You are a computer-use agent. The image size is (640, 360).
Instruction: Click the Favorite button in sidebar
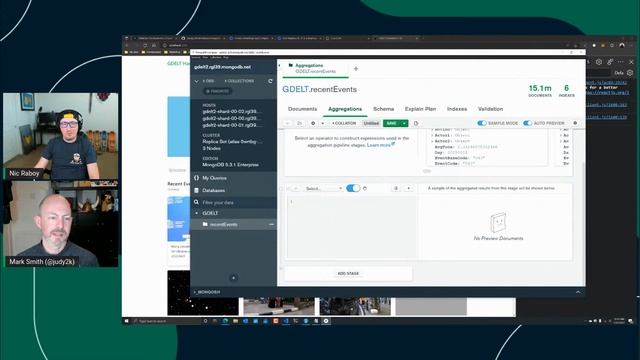click(217, 91)
